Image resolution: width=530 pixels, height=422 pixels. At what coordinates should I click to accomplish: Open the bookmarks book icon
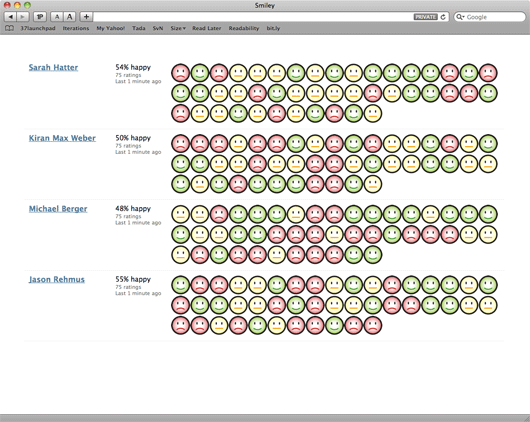(x=9, y=28)
